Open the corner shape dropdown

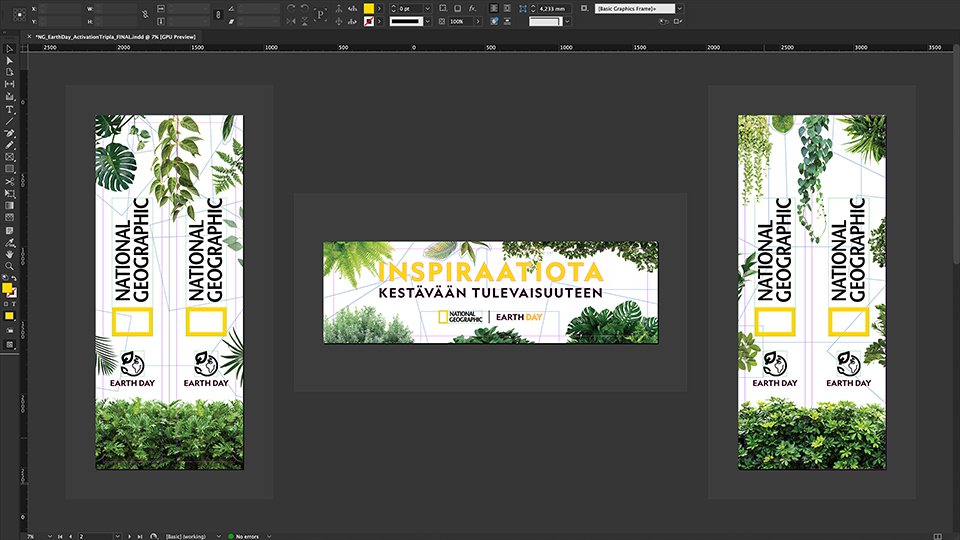pos(568,21)
